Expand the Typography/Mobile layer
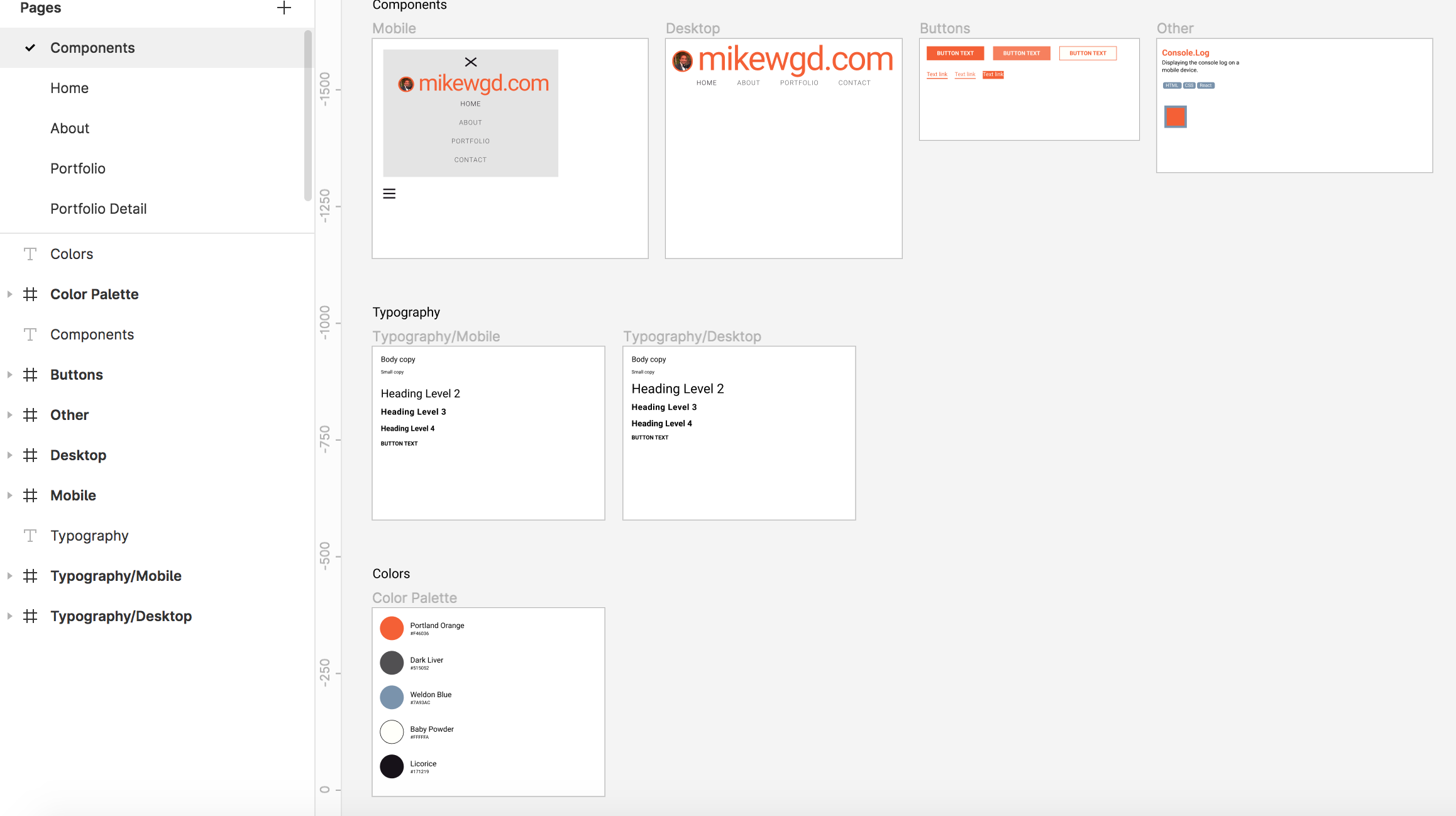1456x816 pixels. [x=9, y=576]
